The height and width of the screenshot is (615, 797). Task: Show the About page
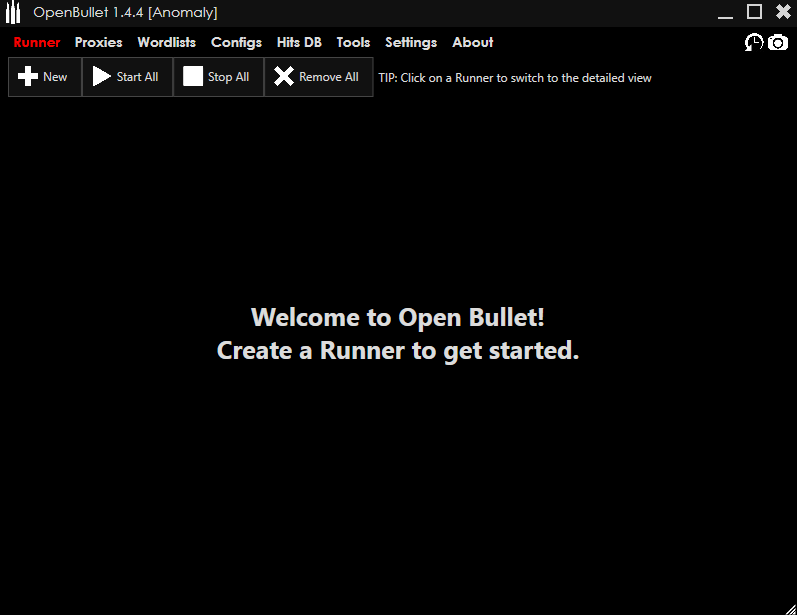[x=472, y=42]
